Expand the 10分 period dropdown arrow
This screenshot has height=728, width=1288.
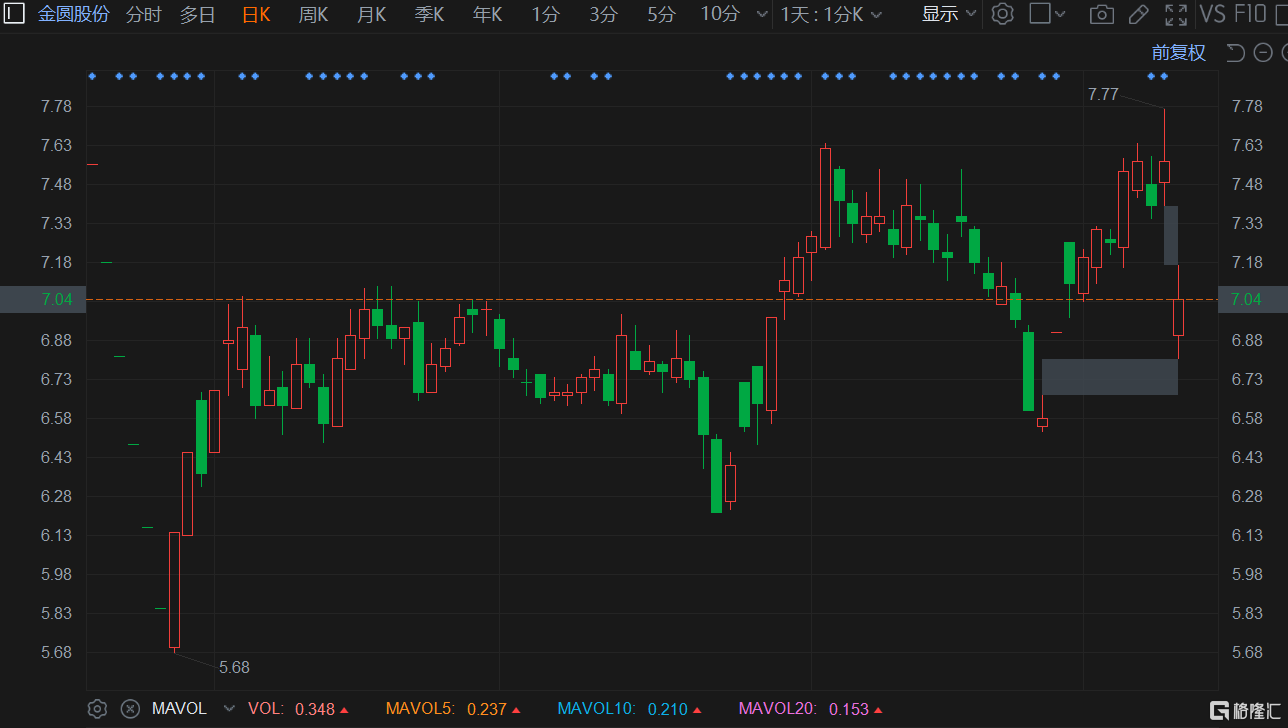761,15
